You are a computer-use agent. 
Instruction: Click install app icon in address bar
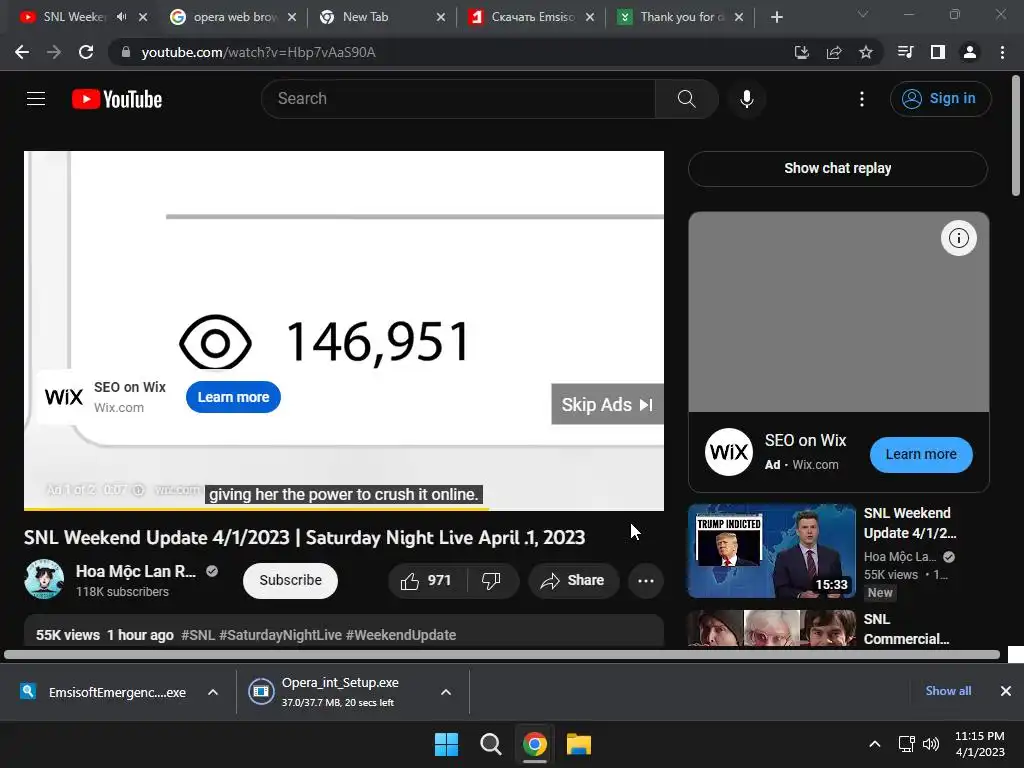coord(802,52)
